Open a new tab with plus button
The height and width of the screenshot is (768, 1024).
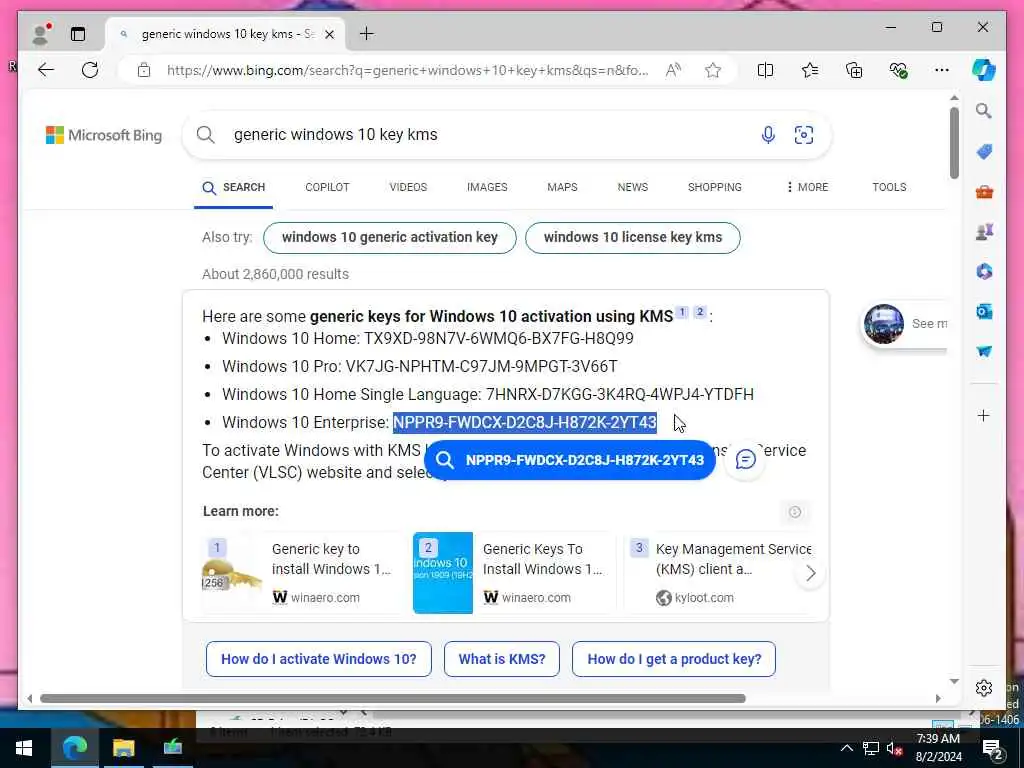pyautogui.click(x=367, y=33)
